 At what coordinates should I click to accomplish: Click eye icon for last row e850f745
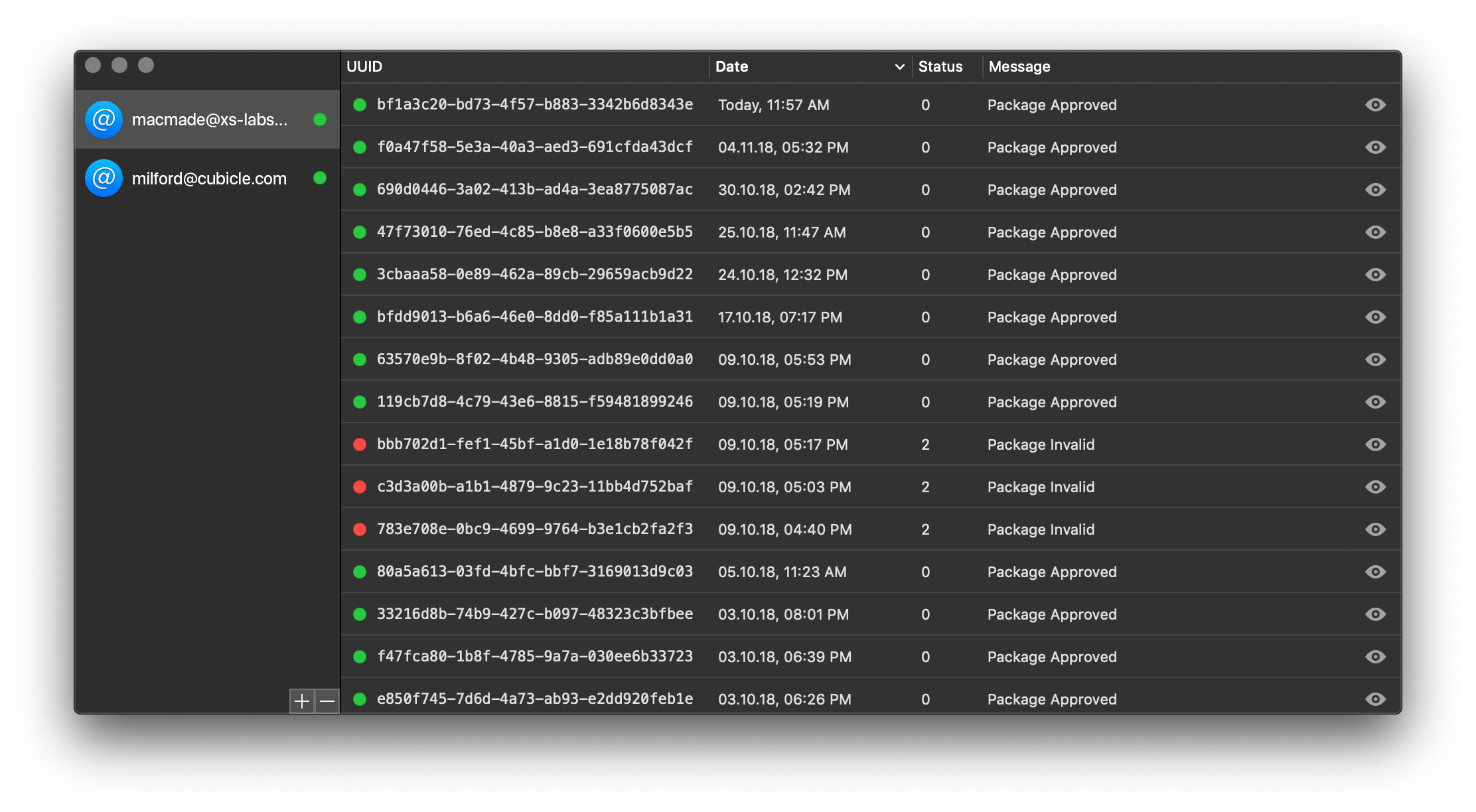(1375, 699)
